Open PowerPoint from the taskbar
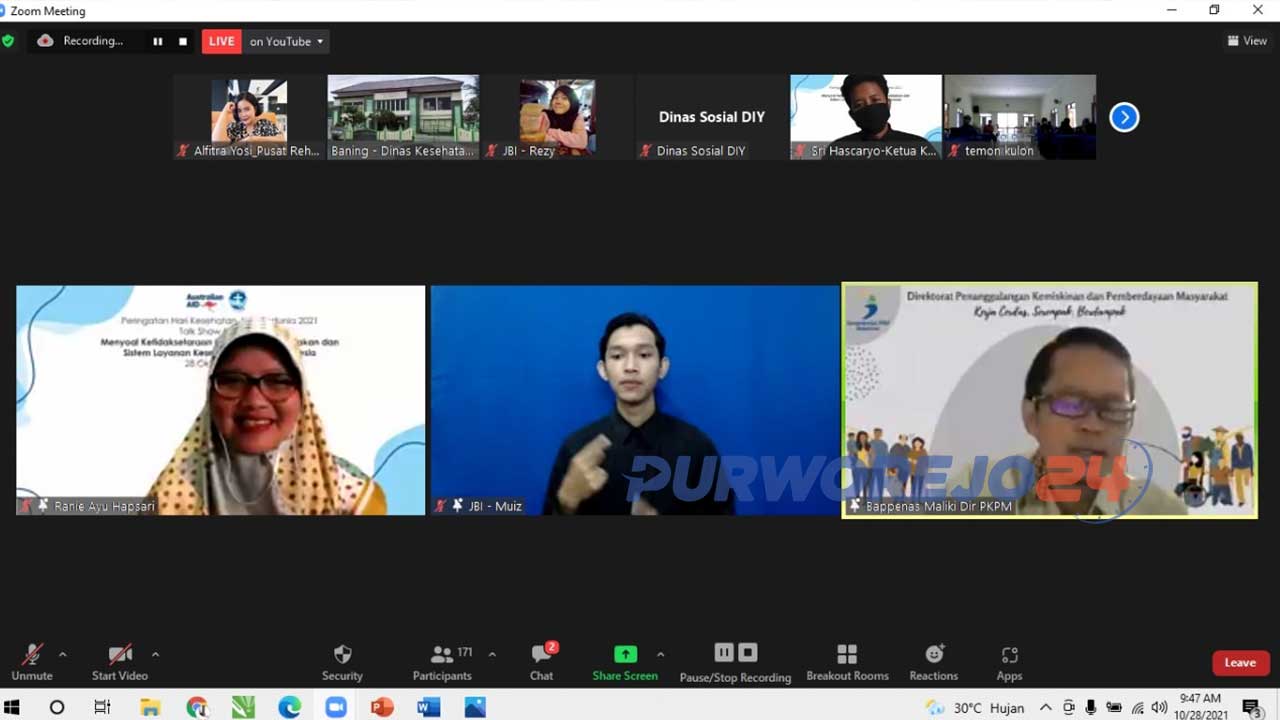This screenshot has width=1280, height=720. pos(382,707)
